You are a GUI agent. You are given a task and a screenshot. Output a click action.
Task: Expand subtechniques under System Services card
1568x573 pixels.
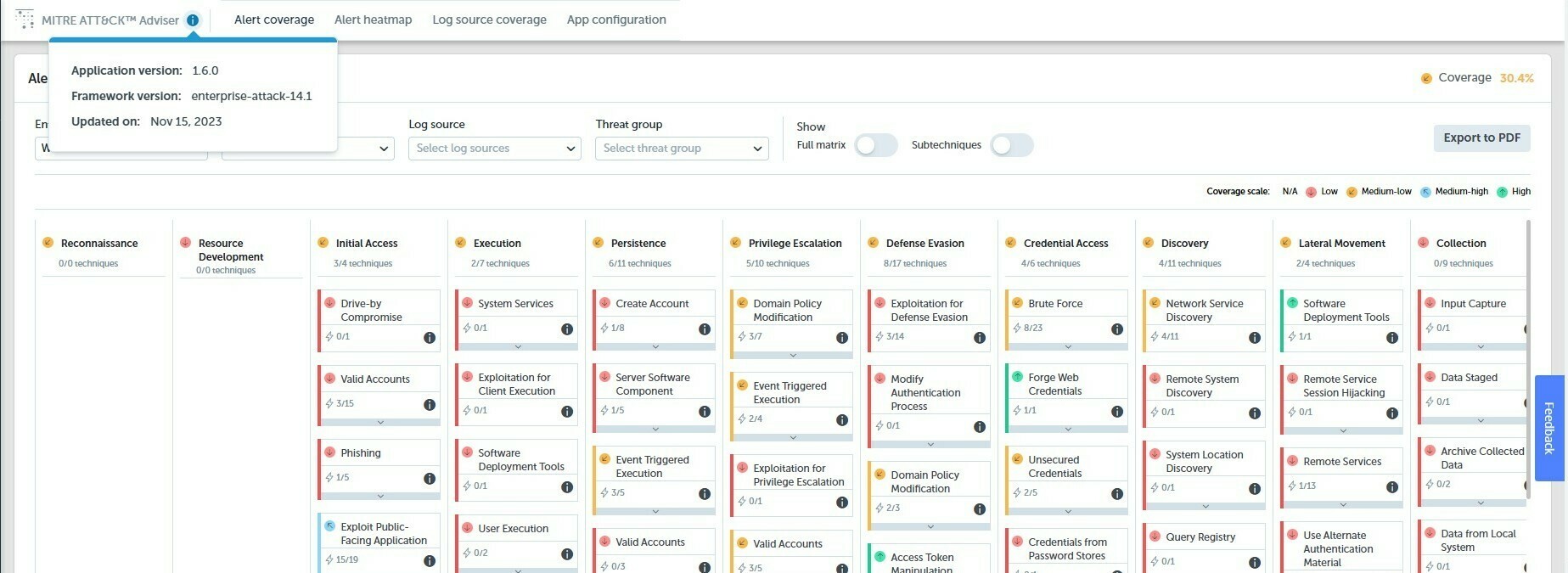tap(518, 346)
